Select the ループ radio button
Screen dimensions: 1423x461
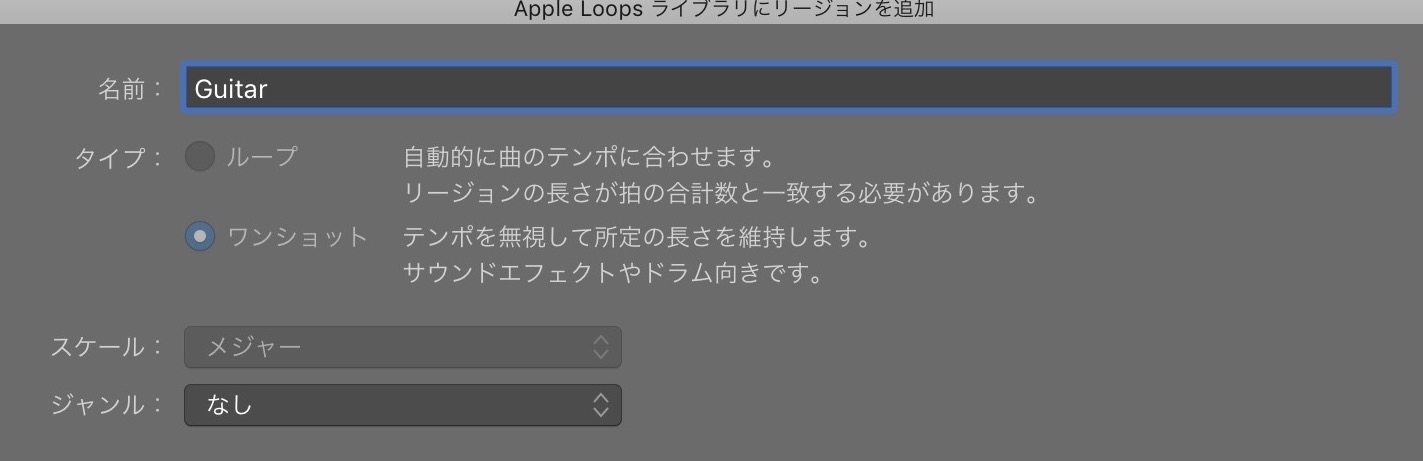coord(200,156)
